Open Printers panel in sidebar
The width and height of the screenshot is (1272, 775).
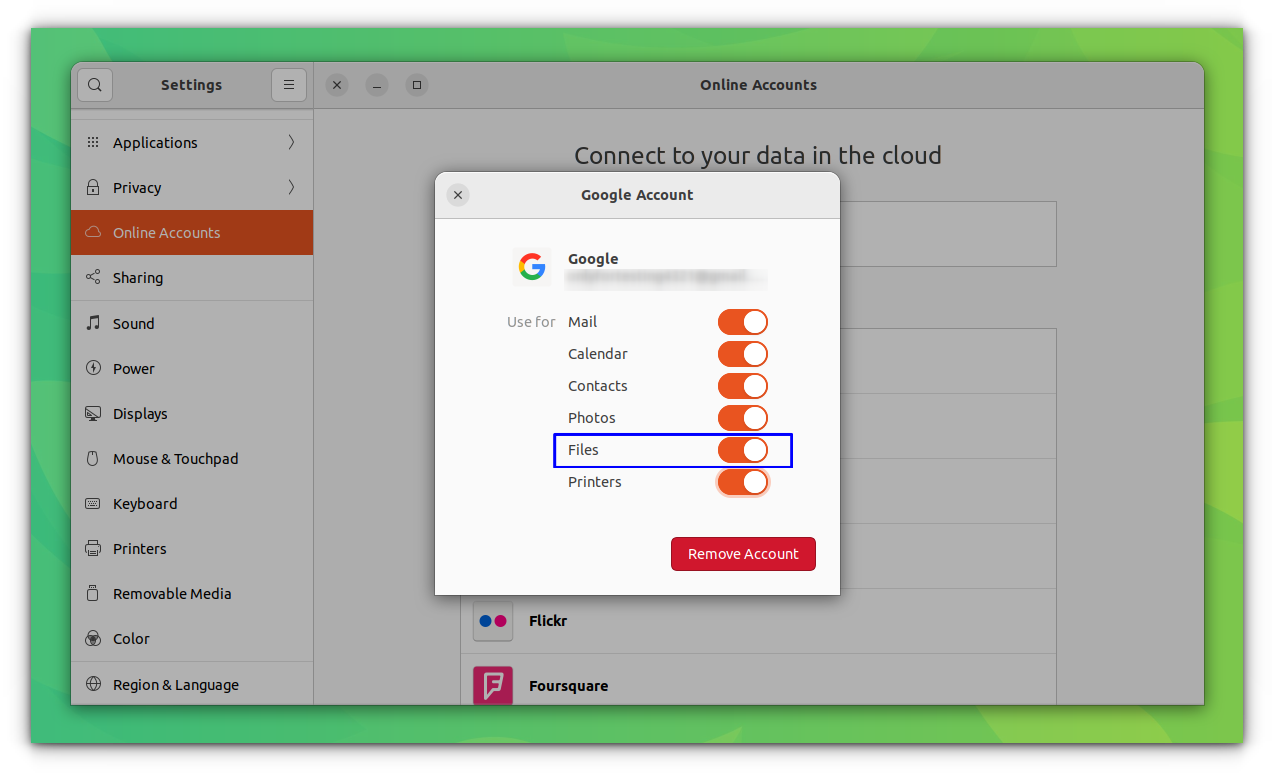[x=192, y=549]
